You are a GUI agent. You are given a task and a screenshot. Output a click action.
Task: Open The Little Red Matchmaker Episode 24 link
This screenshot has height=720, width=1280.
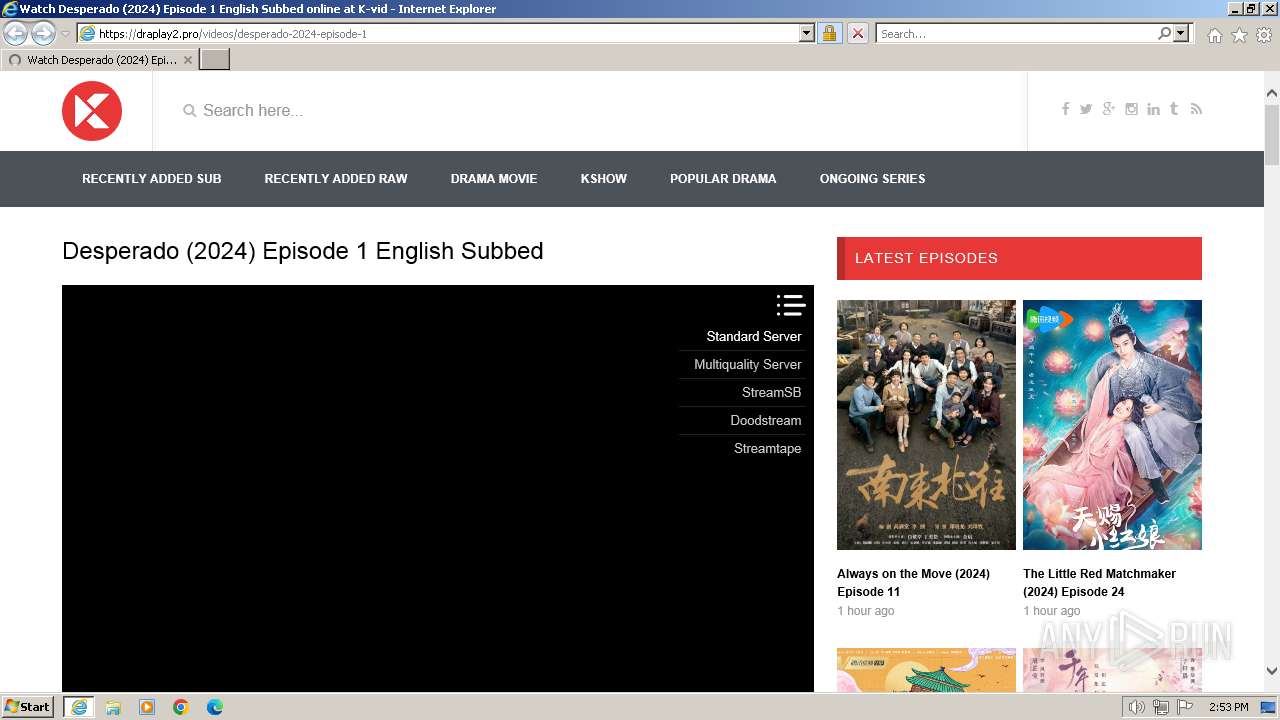(1099, 583)
